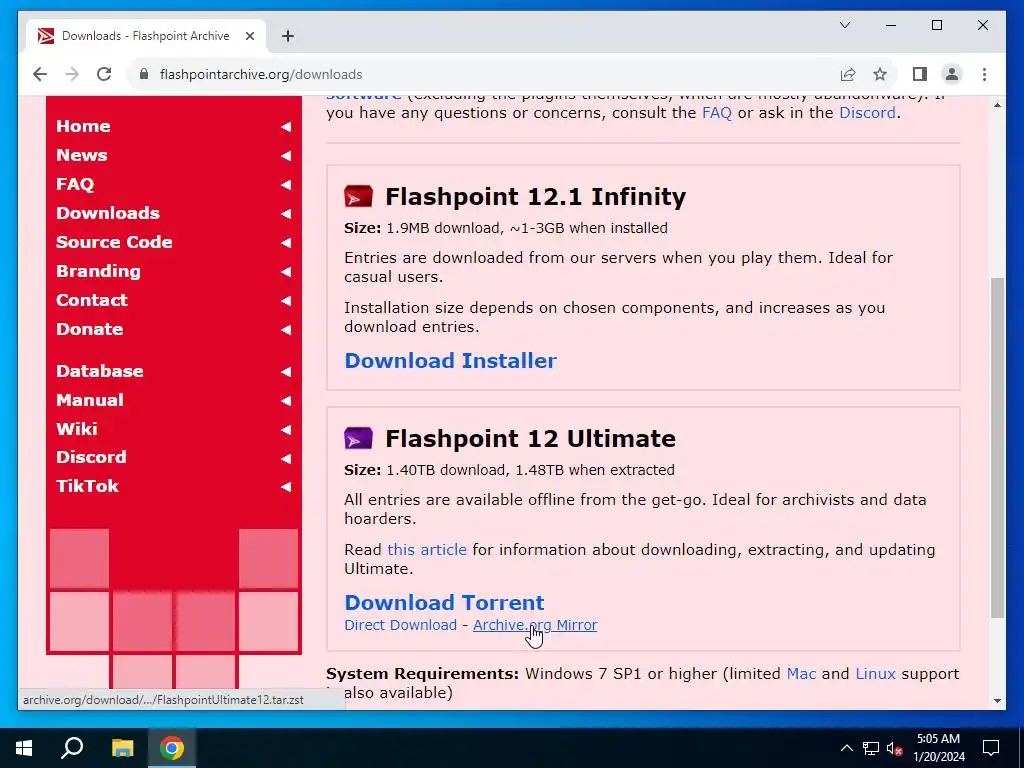Click the arrow beside Database
Image resolution: width=1024 pixels, height=768 pixels.
click(286, 372)
